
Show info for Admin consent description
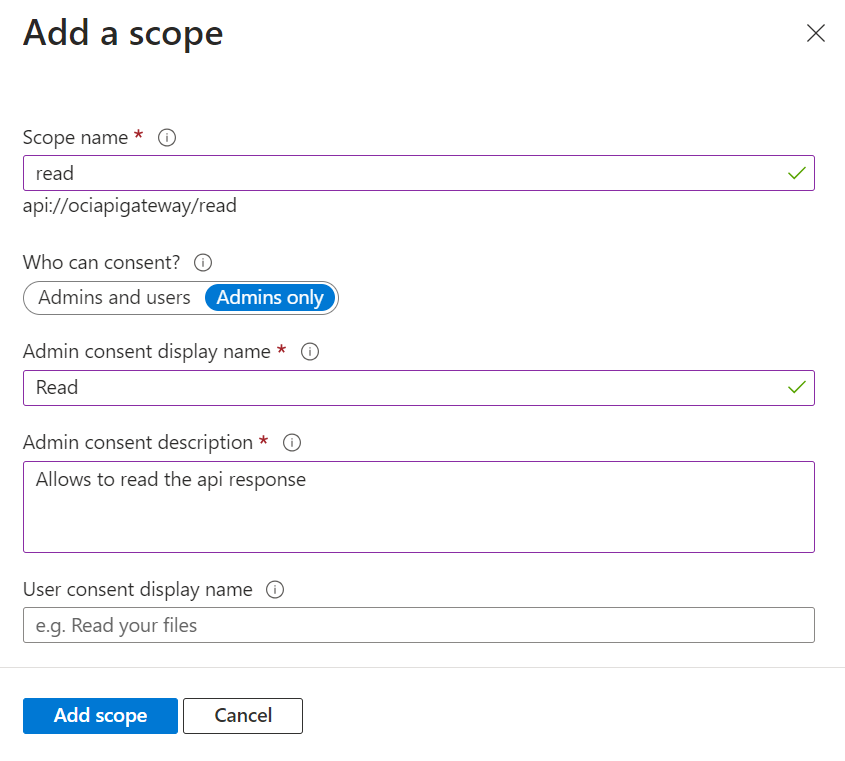(x=293, y=442)
